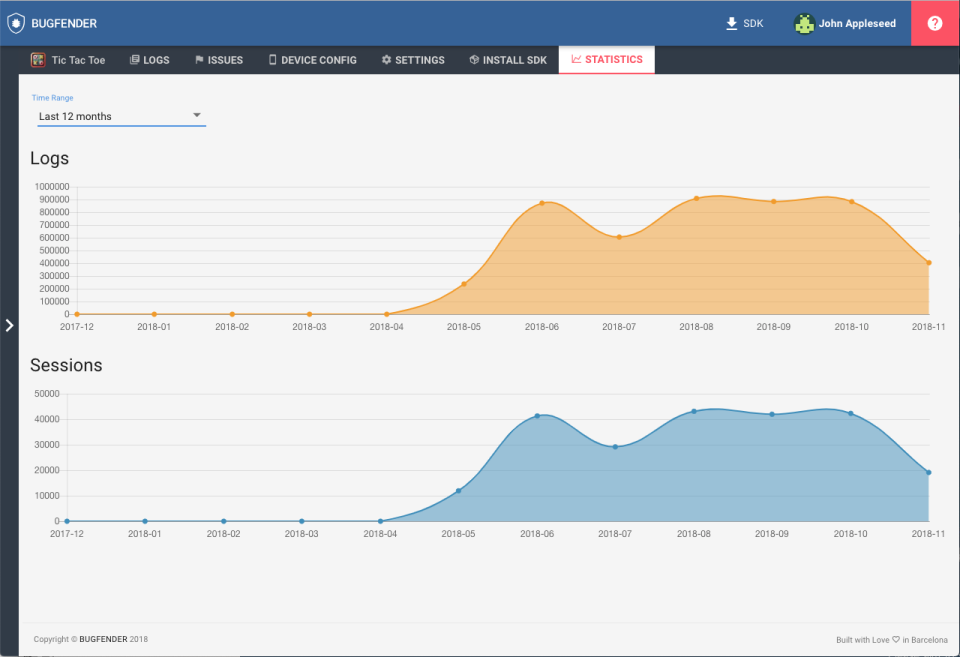Click the Logs tab icon
Viewport: 960px width, 657px height.
coord(133,59)
